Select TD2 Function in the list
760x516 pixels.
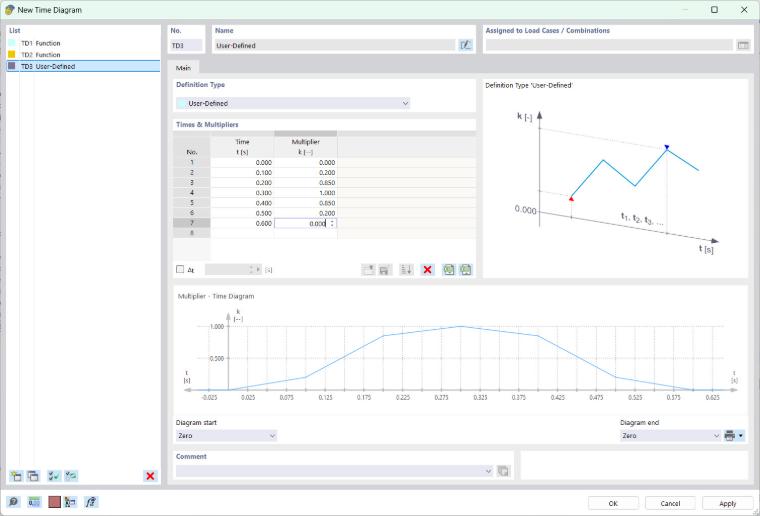click(83, 55)
